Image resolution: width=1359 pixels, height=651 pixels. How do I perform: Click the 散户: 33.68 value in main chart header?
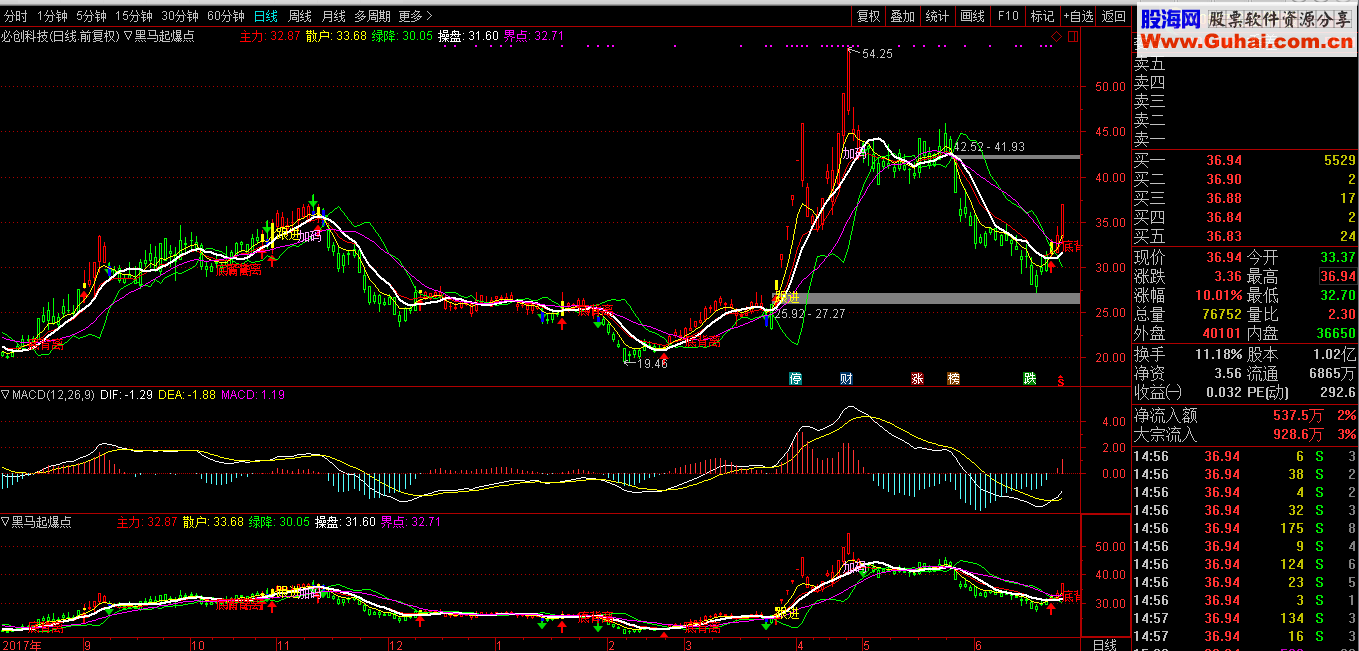[x=336, y=36]
